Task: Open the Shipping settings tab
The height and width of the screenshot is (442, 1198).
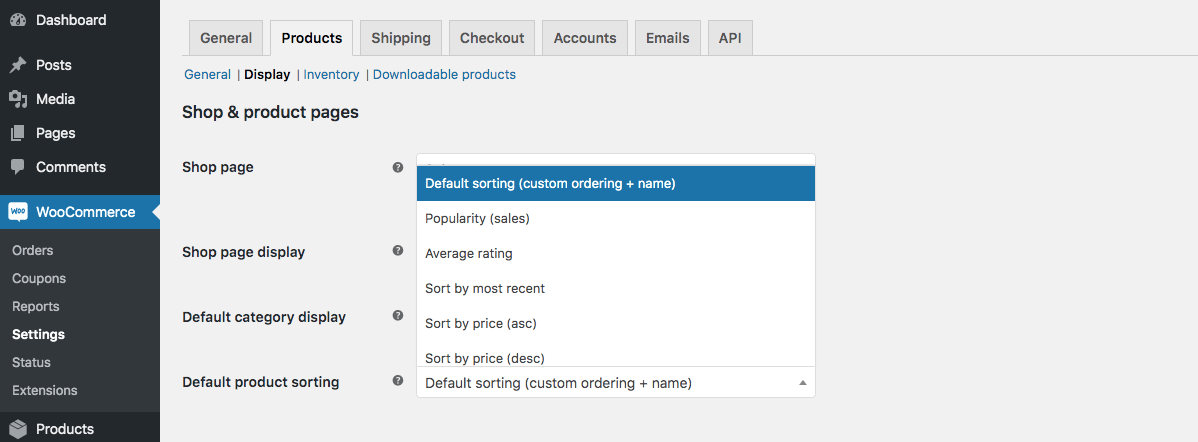Action: pyautogui.click(x=401, y=38)
